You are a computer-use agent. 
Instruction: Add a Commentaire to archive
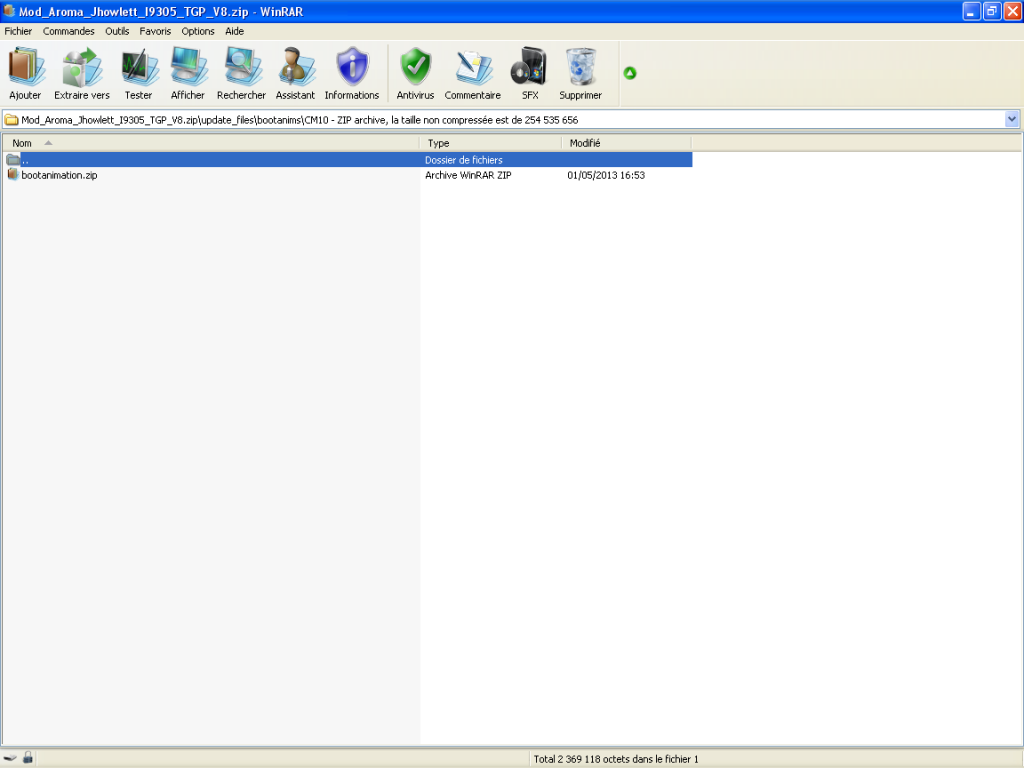coord(473,73)
